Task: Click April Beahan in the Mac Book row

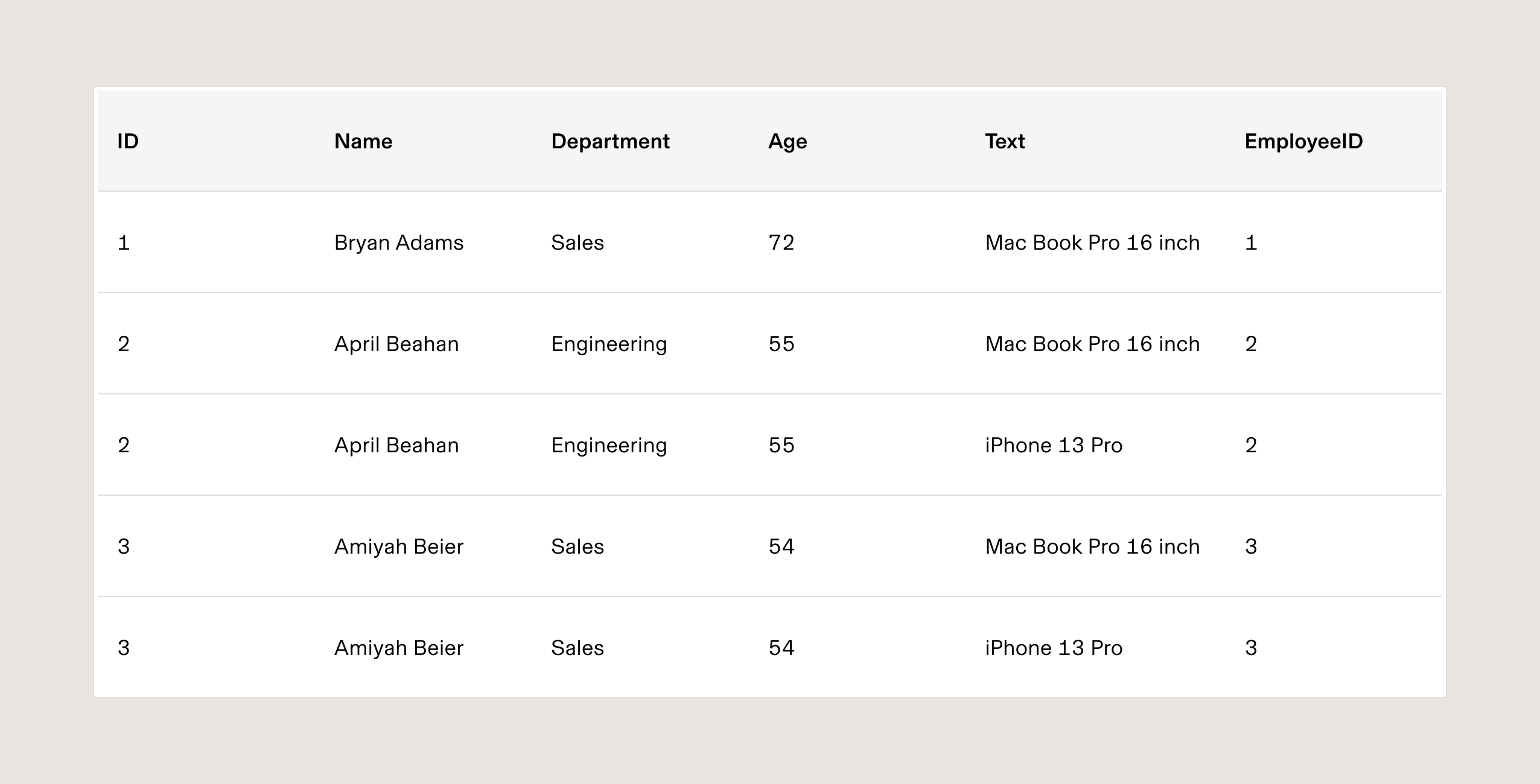Action: 396,344
